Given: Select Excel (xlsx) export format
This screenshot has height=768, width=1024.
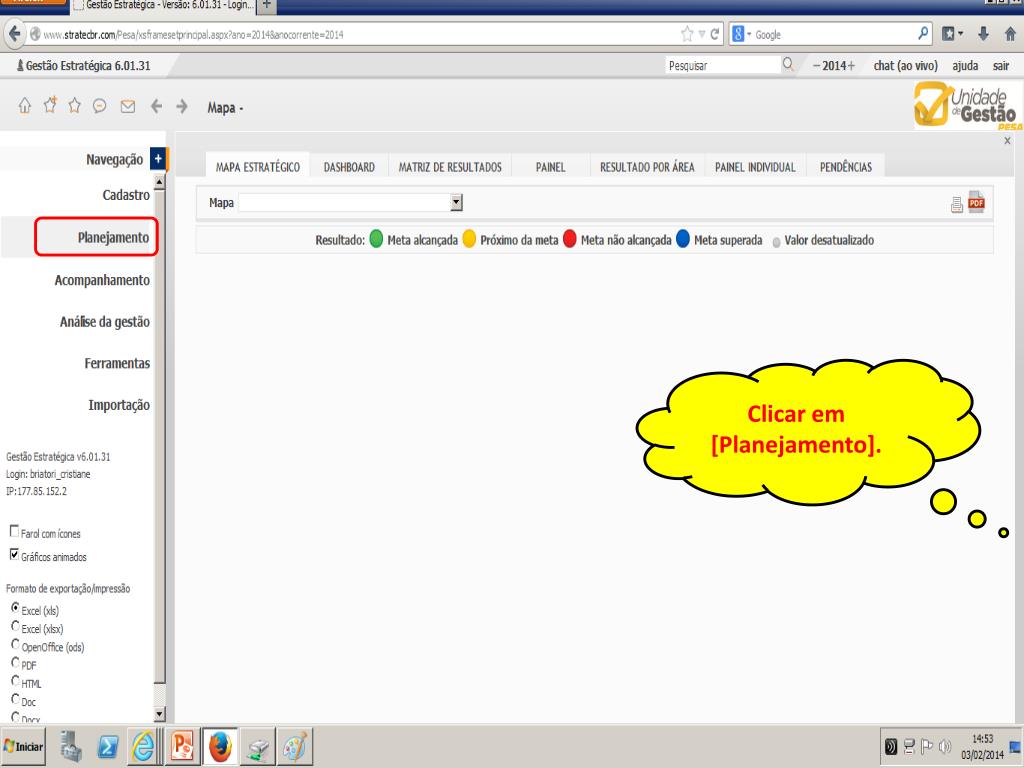Looking at the screenshot, I should (15, 626).
